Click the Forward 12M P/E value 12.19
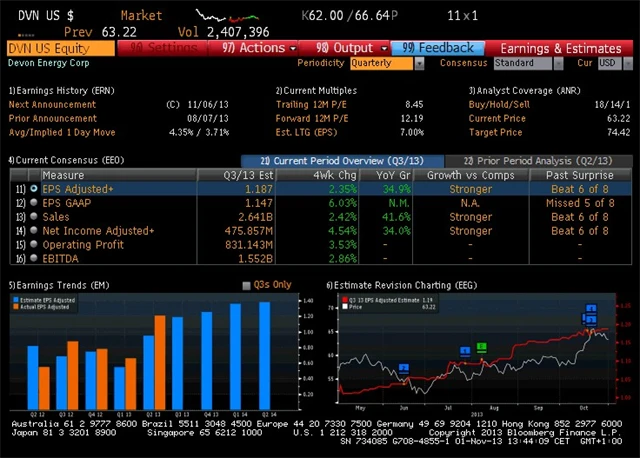Viewport: 640px width, 458px height. pyautogui.click(x=412, y=118)
